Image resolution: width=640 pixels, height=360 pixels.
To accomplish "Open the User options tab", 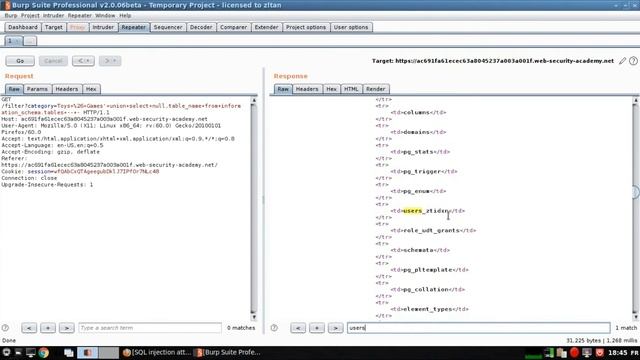I will pos(351,27).
